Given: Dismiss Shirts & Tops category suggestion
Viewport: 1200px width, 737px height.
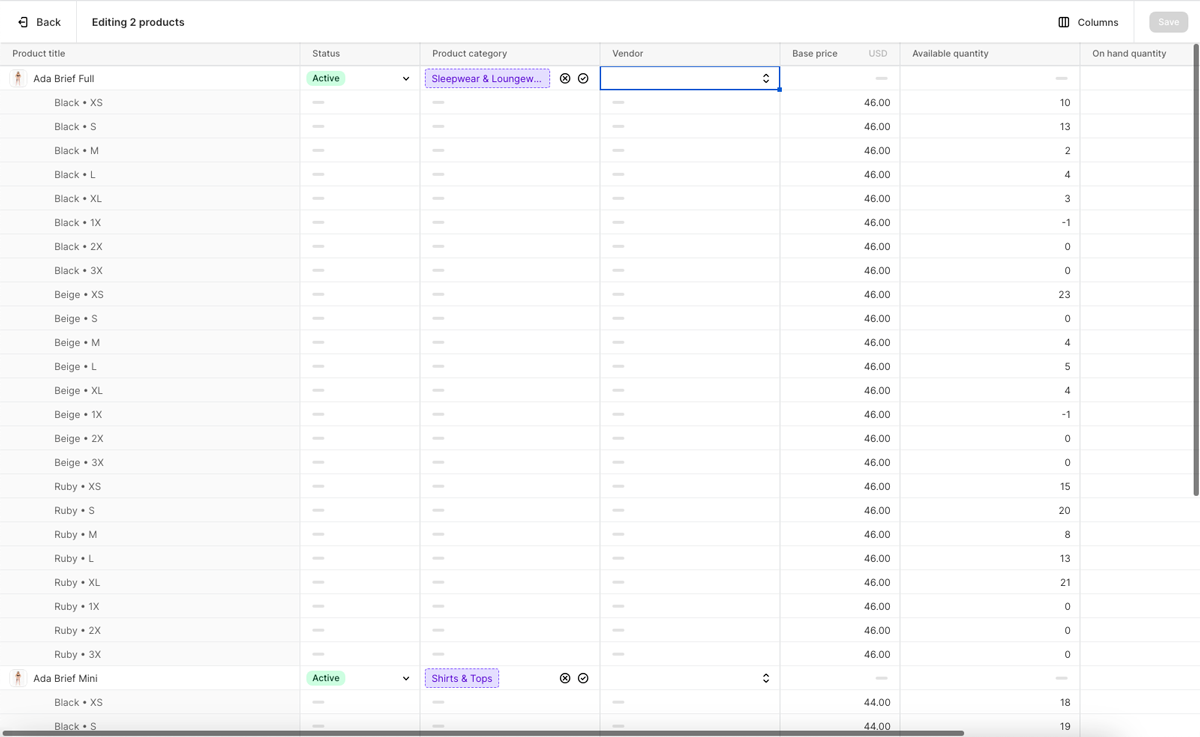Looking at the screenshot, I should point(565,678).
